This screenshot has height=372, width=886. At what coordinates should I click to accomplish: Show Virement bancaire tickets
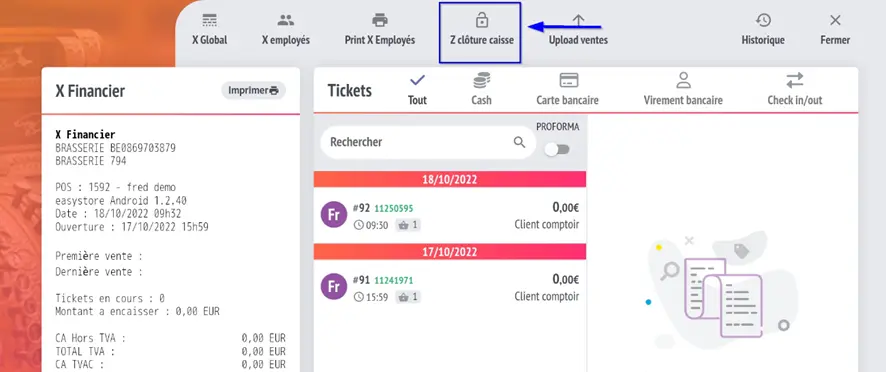coord(683,89)
